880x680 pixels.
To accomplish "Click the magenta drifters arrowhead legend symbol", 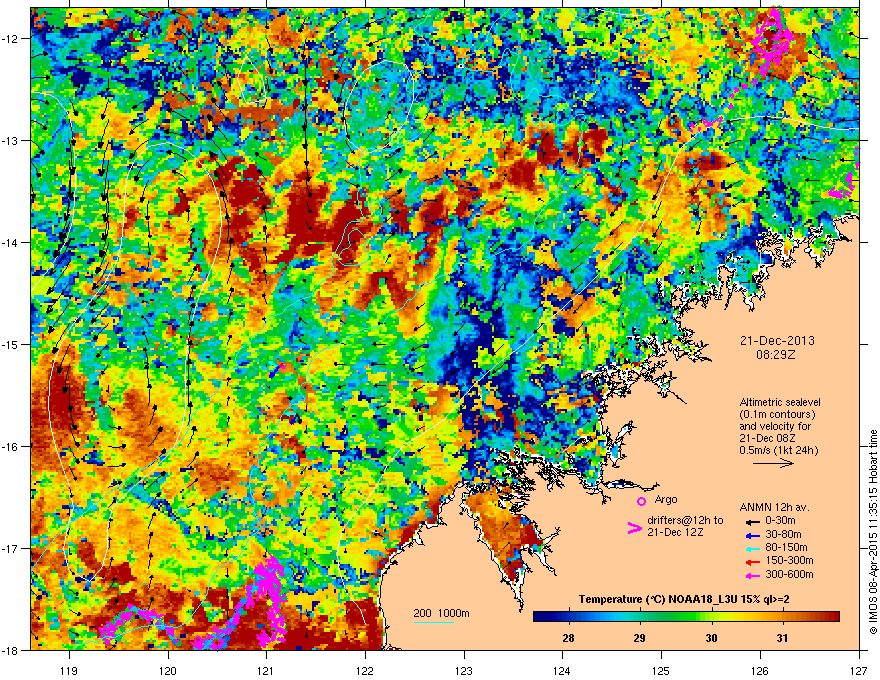I will point(634,528).
